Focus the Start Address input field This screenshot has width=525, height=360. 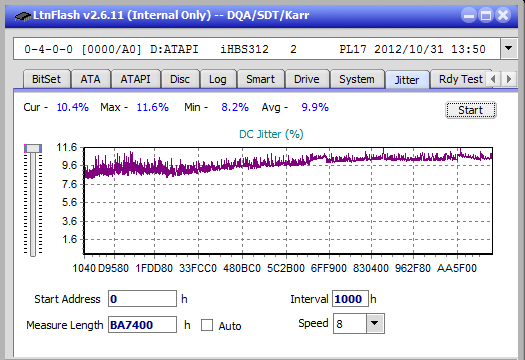tap(142, 299)
